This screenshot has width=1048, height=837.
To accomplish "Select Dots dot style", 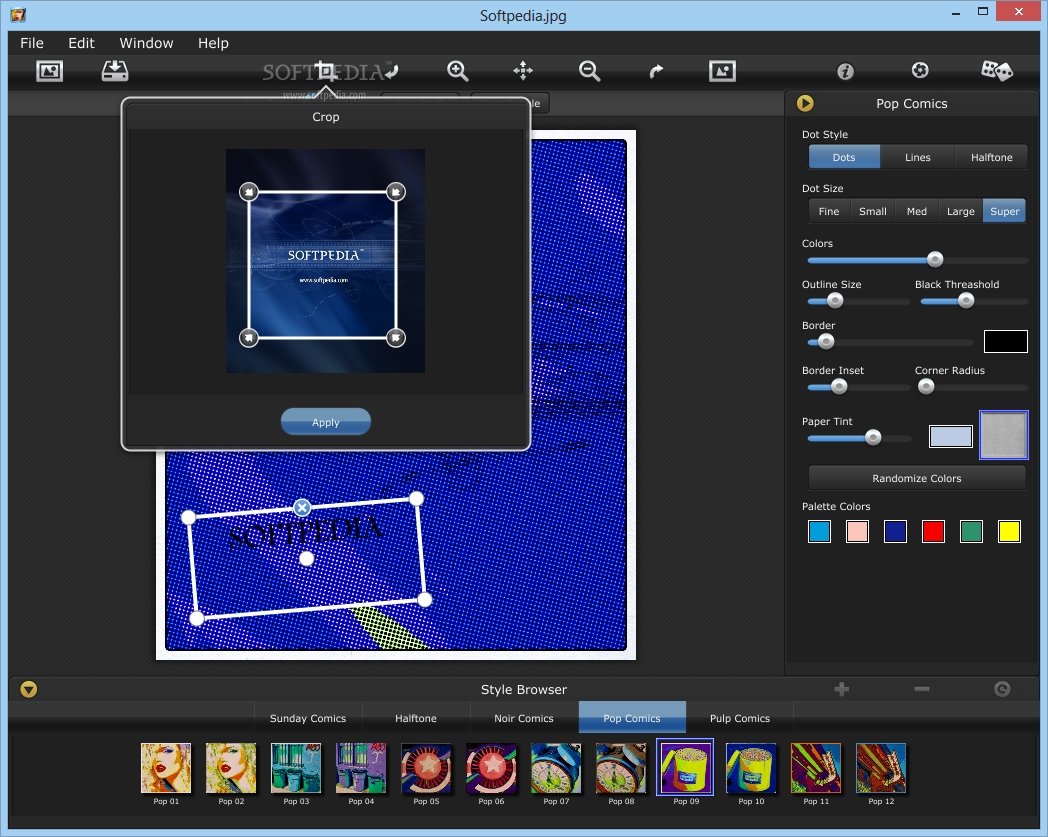I will (843, 157).
